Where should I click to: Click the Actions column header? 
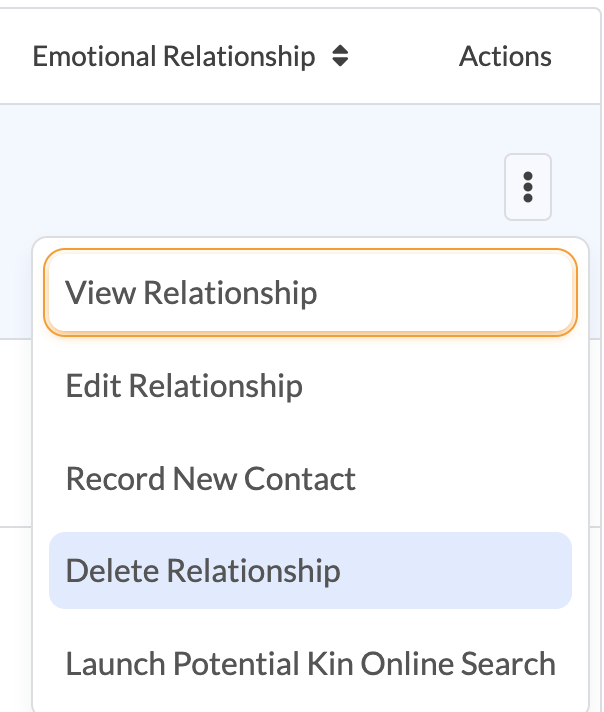coord(505,56)
